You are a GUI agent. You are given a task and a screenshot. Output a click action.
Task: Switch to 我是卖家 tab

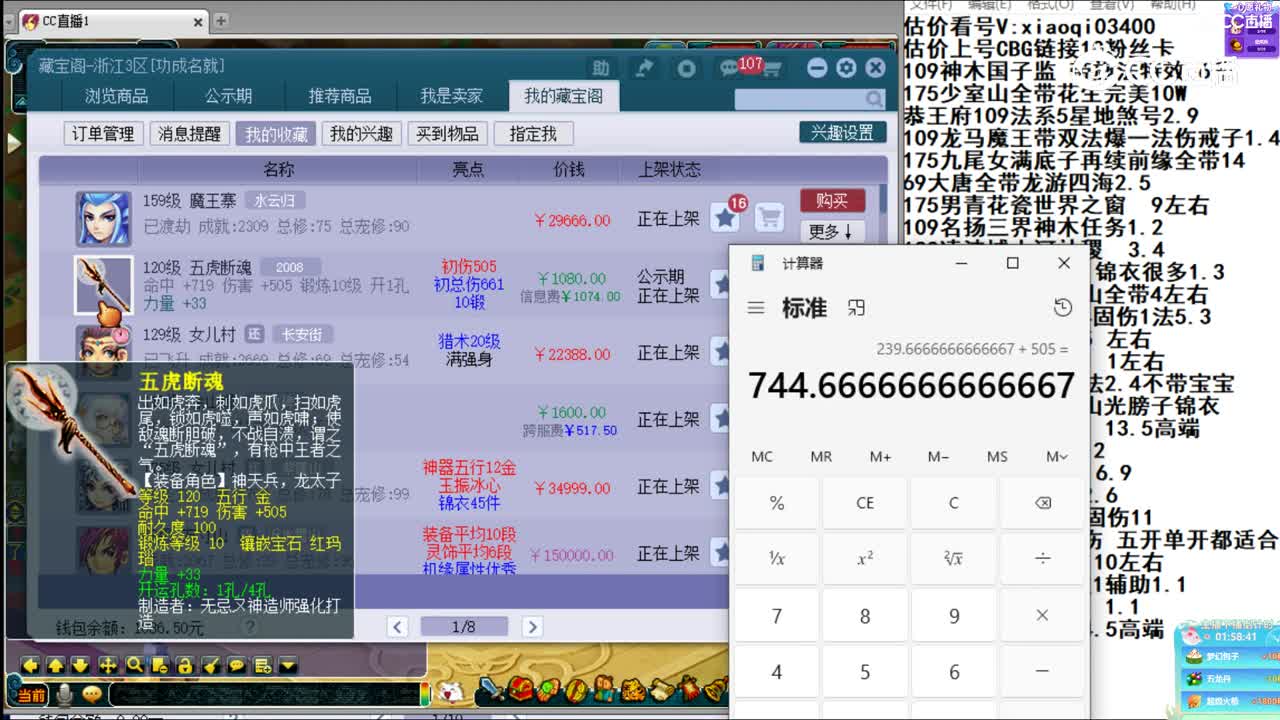(451, 96)
